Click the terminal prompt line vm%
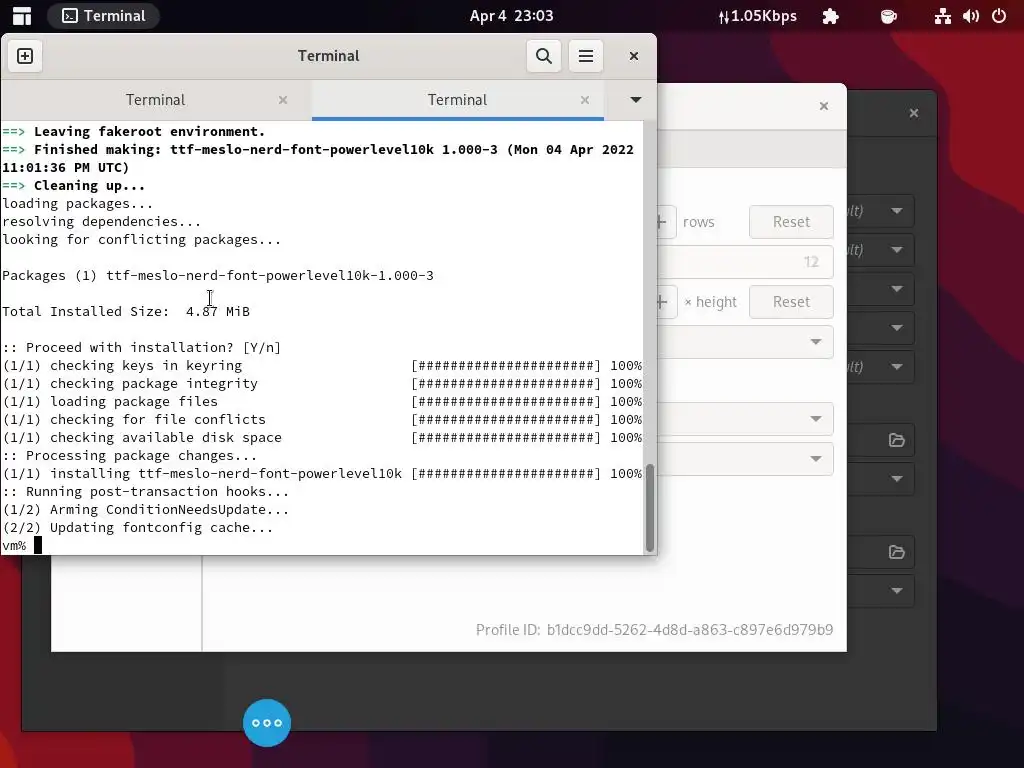 tap(22, 545)
